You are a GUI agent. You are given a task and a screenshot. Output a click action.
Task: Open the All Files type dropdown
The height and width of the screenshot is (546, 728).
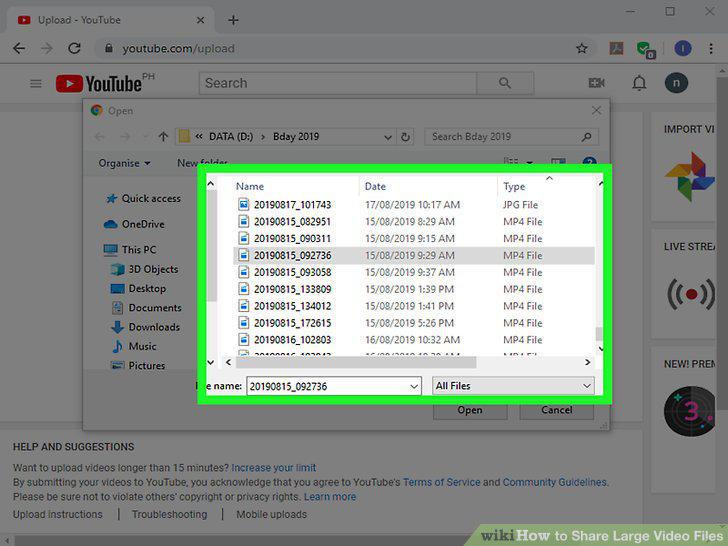click(x=513, y=386)
